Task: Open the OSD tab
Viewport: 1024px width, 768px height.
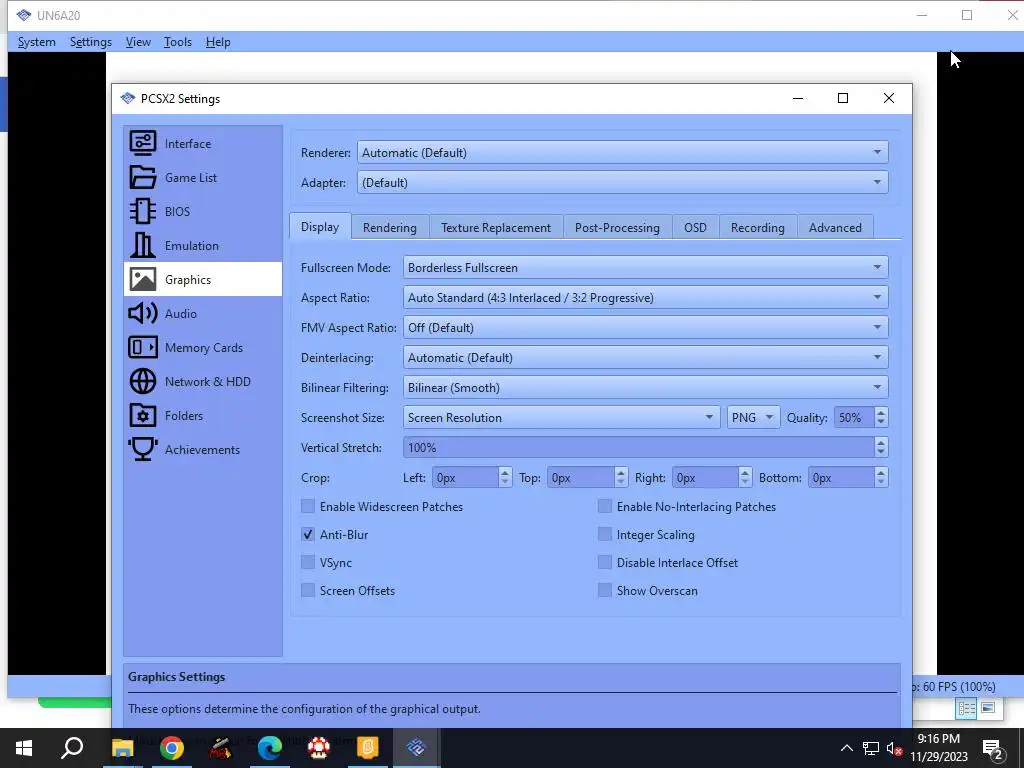Action: point(695,227)
